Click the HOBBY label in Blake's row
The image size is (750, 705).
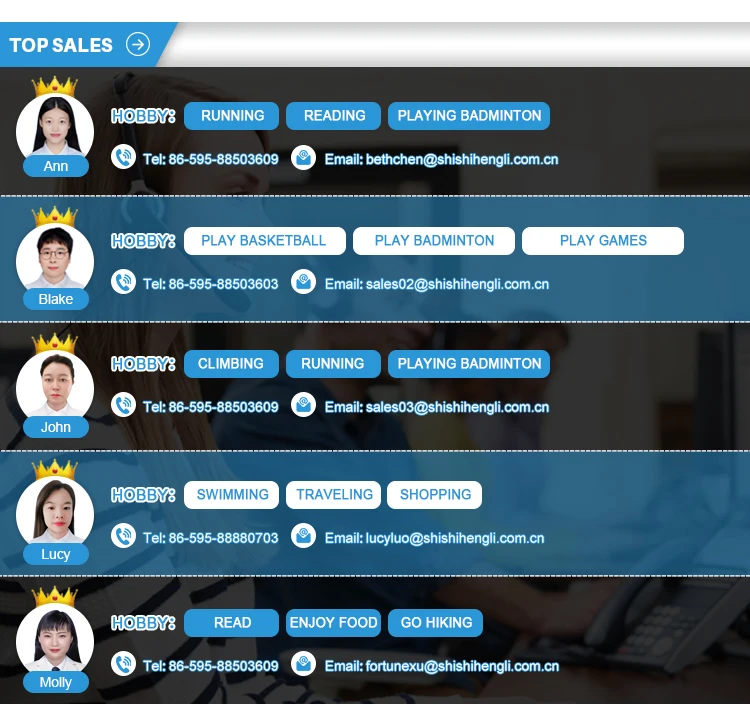143,241
